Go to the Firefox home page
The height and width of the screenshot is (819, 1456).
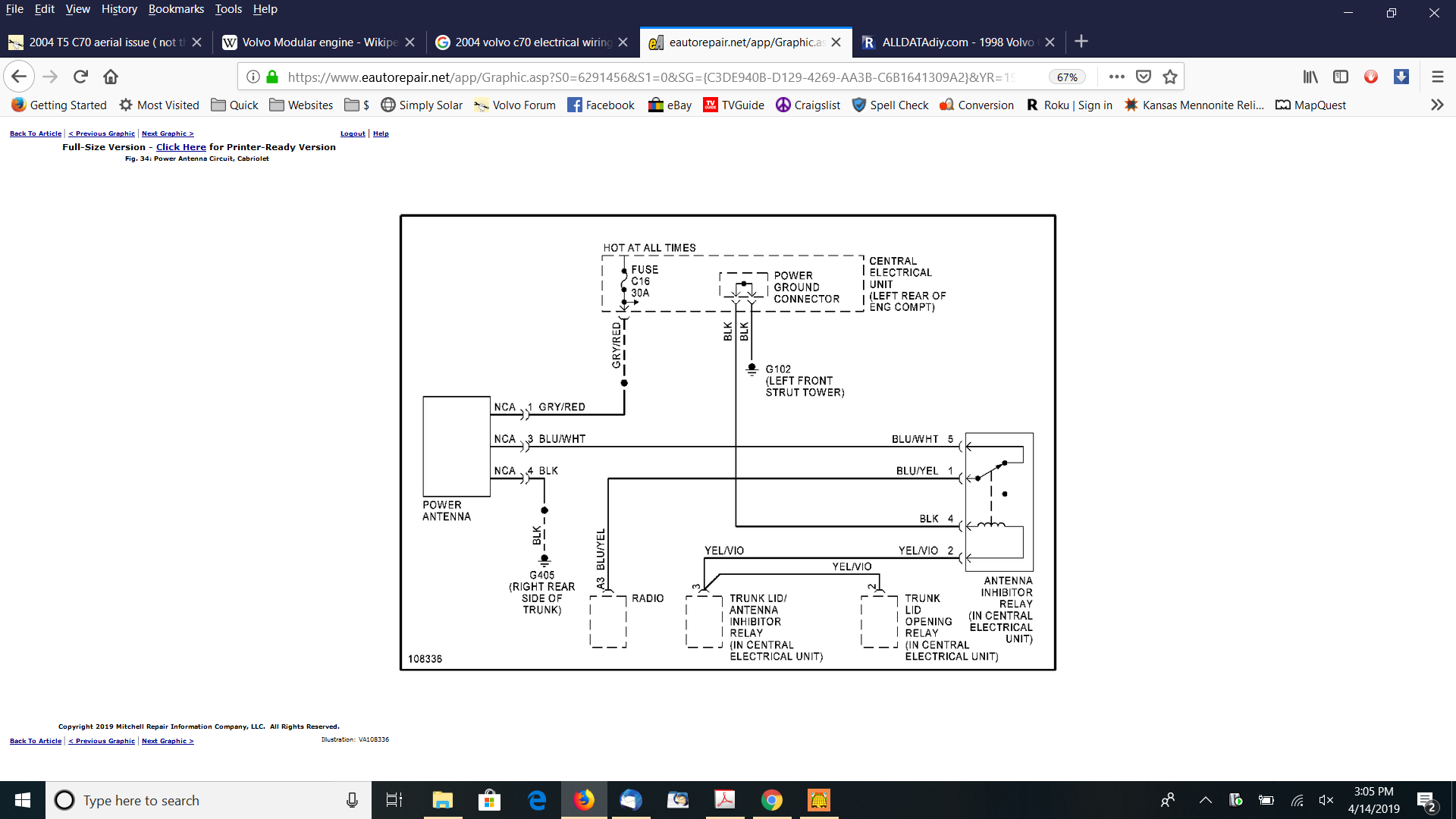click(x=111, y=77)
